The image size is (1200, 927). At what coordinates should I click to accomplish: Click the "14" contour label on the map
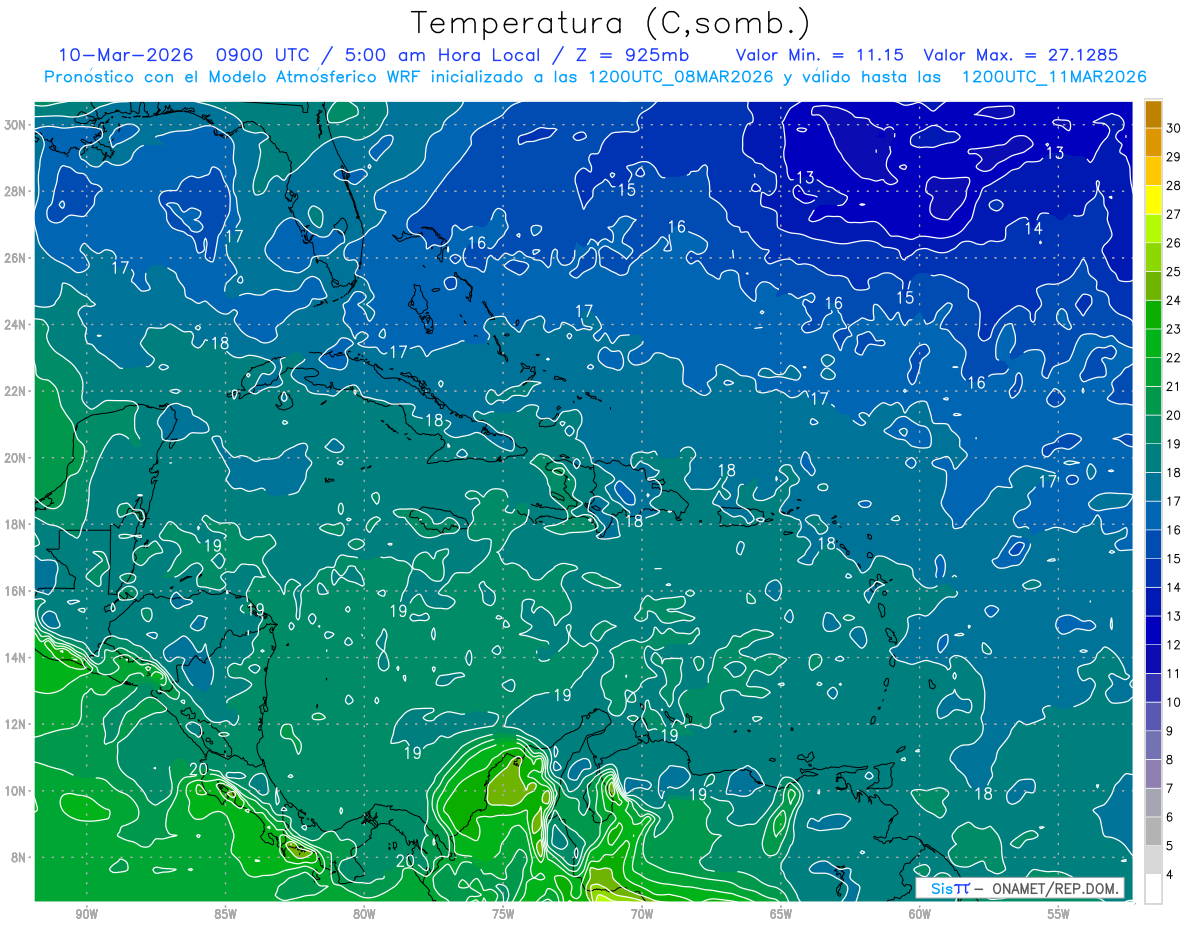1034,229
